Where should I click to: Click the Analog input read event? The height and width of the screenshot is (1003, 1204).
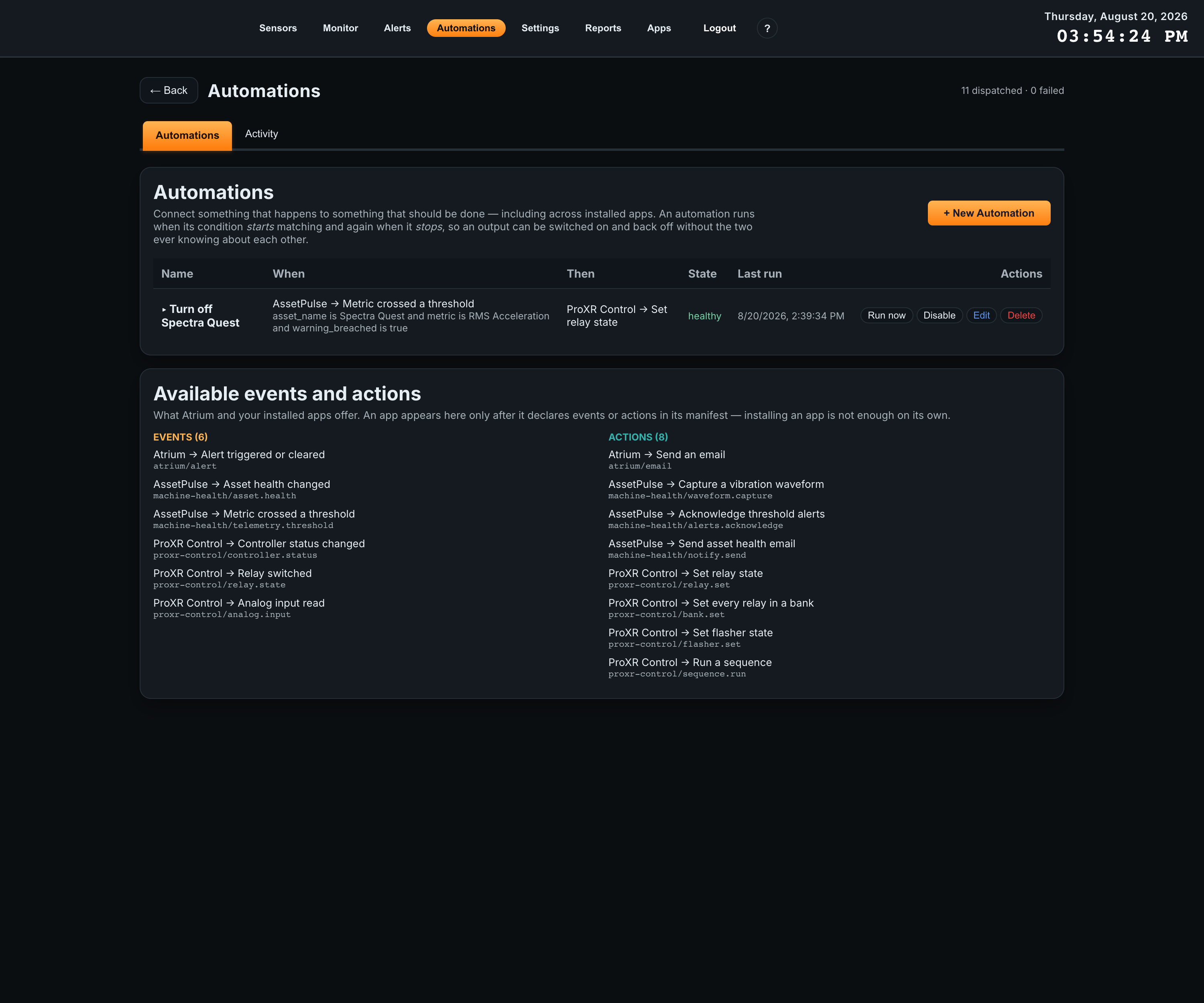[238, 603]
